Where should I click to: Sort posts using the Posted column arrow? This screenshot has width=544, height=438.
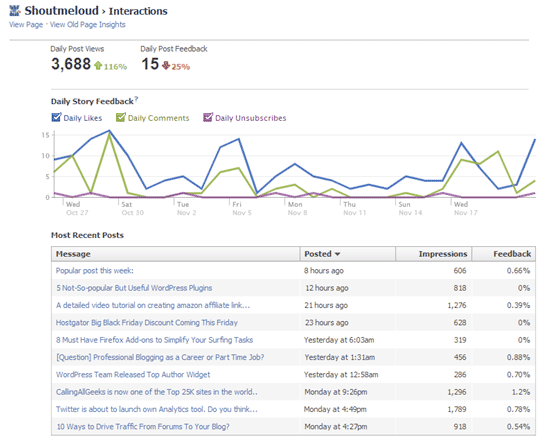[337, 254]
